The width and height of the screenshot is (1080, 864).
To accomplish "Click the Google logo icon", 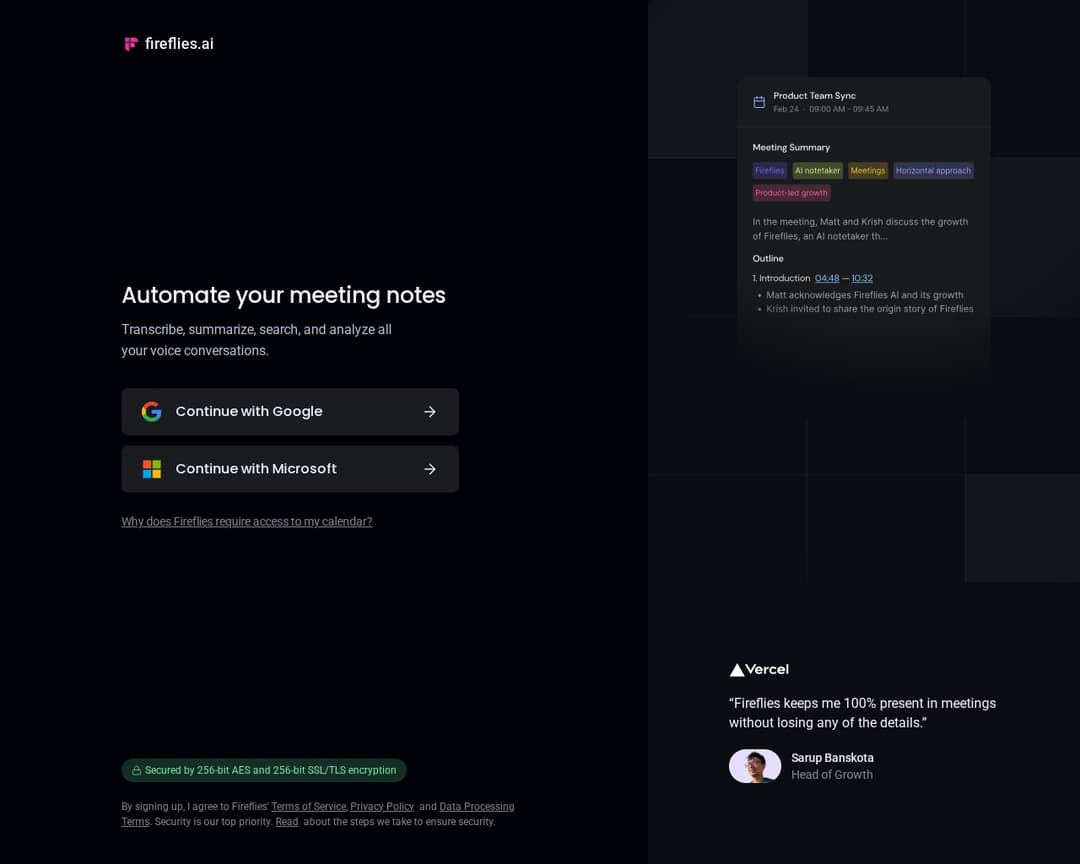I will (x=152, y=412).
